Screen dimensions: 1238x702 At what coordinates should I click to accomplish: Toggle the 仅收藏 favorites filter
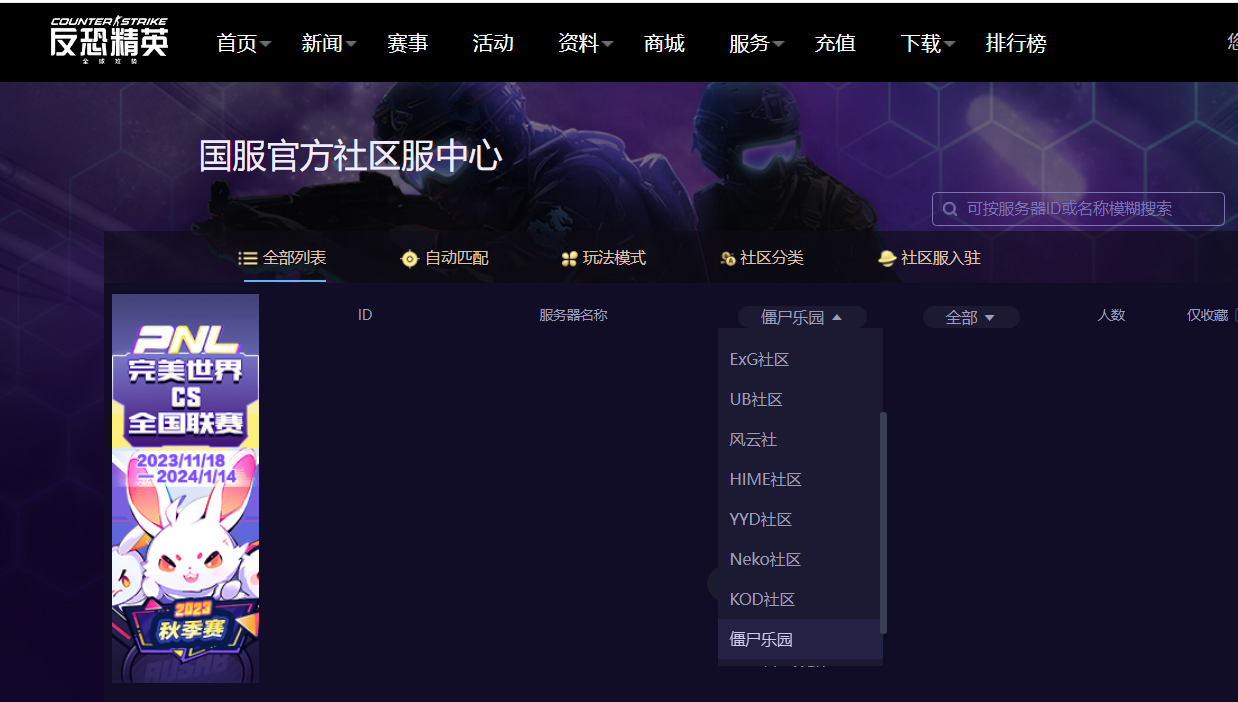[x=1211, y=315]
